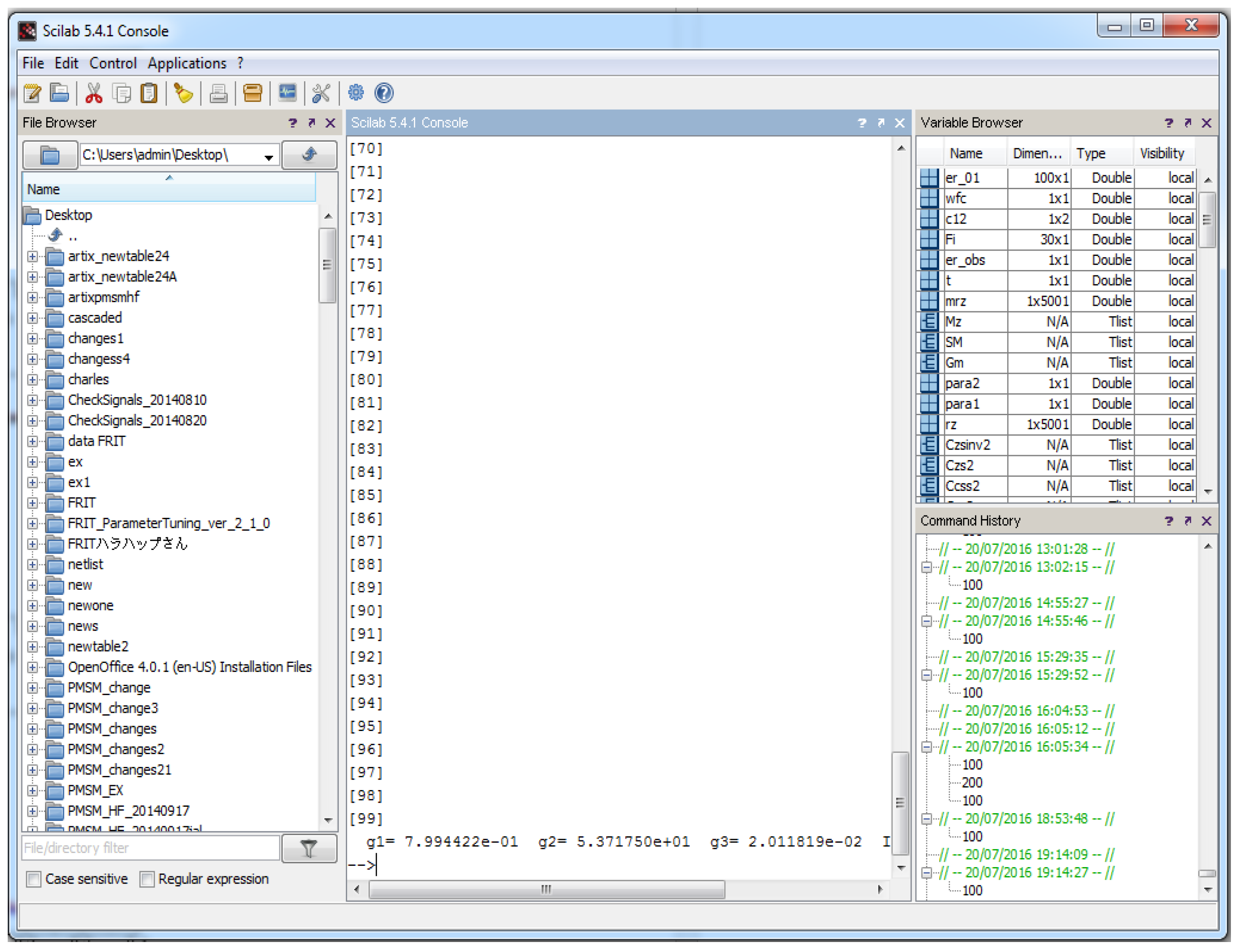Screen dimensions: 1240x952
Task: Open the directory path dropdown
Action: coord(269,157)
